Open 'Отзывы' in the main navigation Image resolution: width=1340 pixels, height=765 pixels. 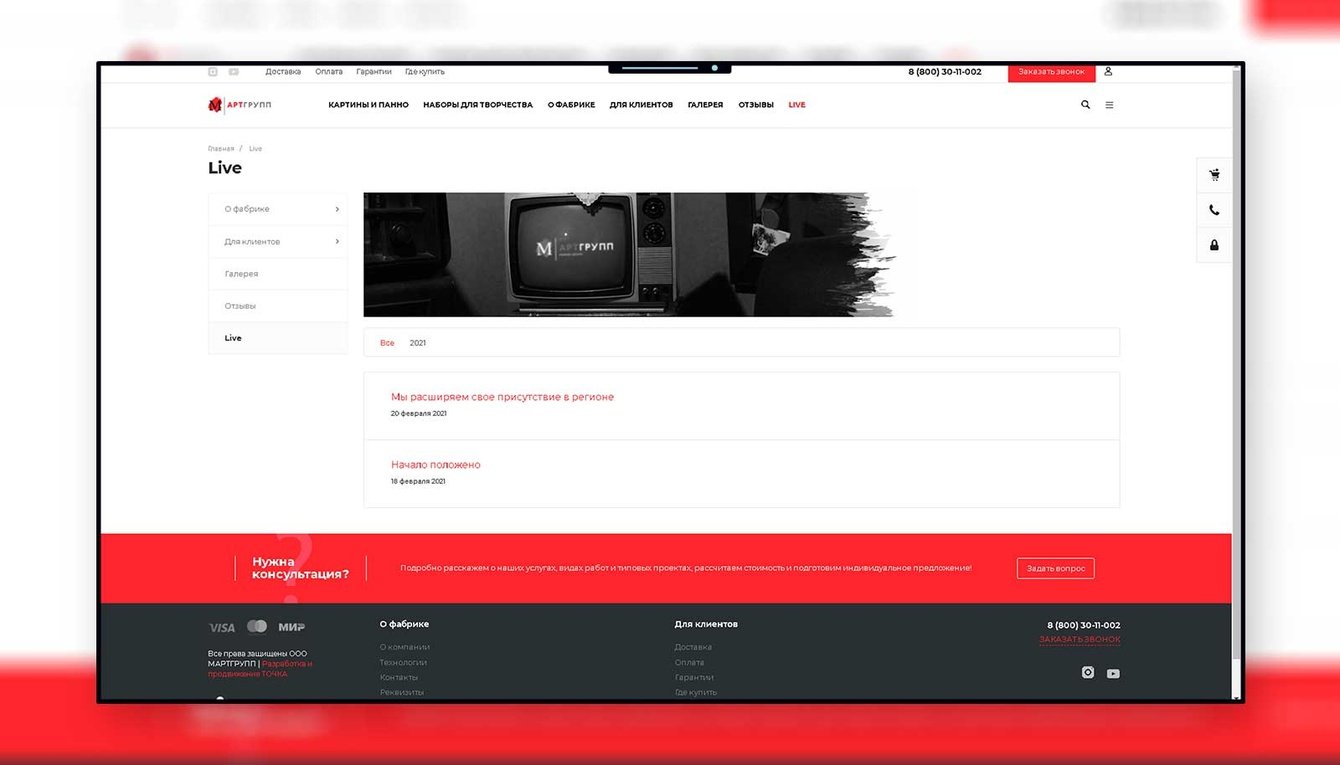pos(756,105)
